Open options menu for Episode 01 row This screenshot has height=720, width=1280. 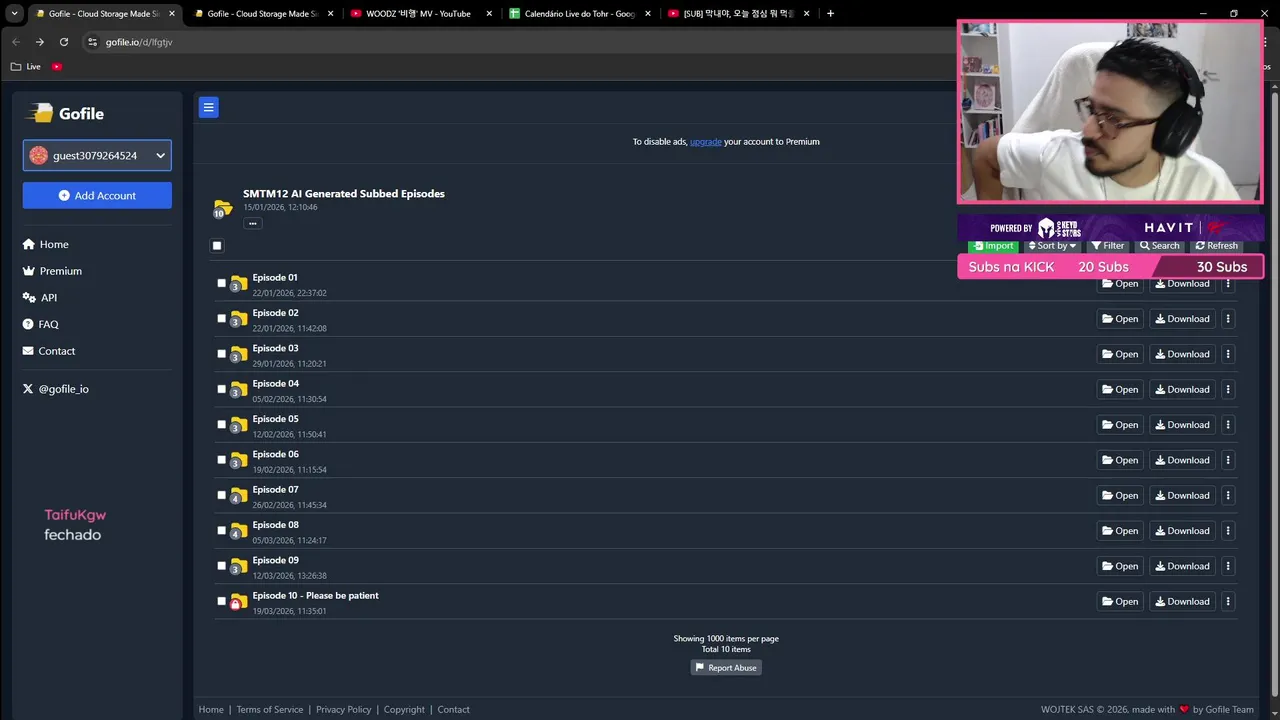[1228, 284]
